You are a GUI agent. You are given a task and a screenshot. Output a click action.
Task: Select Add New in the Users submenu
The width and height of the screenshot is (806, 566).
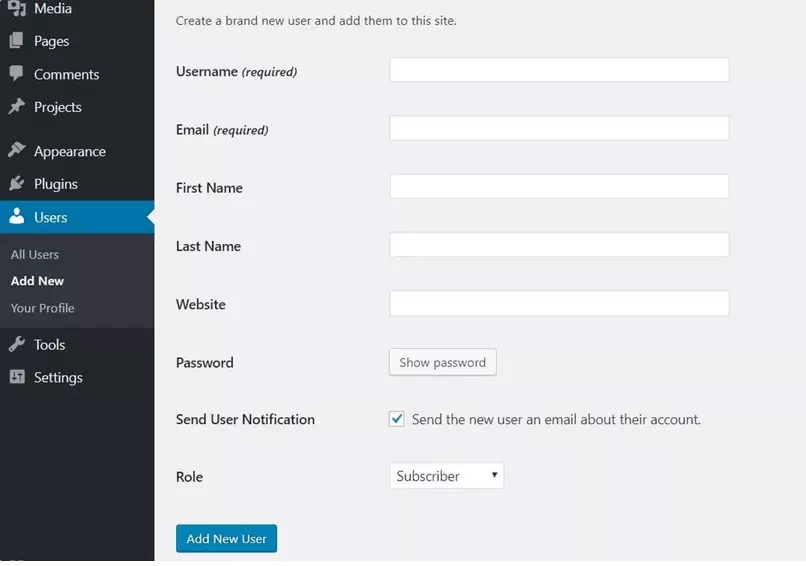37,281
